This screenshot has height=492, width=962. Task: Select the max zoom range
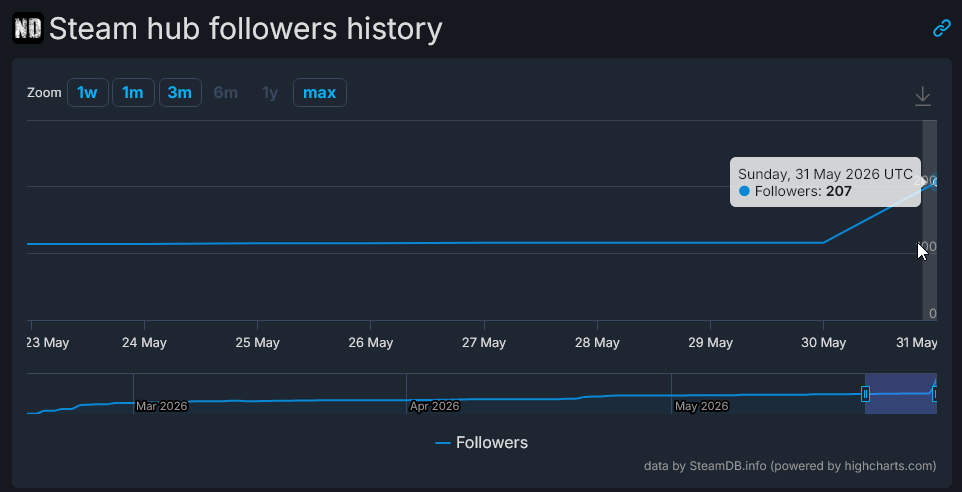(x=320, y=93)
